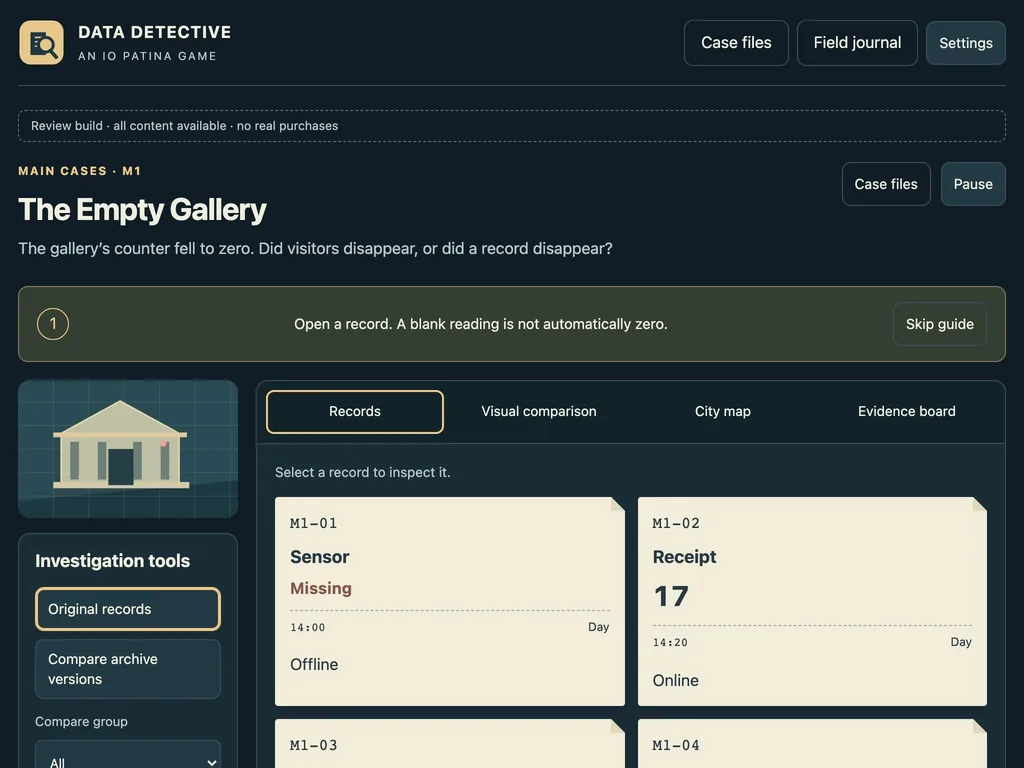Click the 'Offline' status text

click(314, 665)
